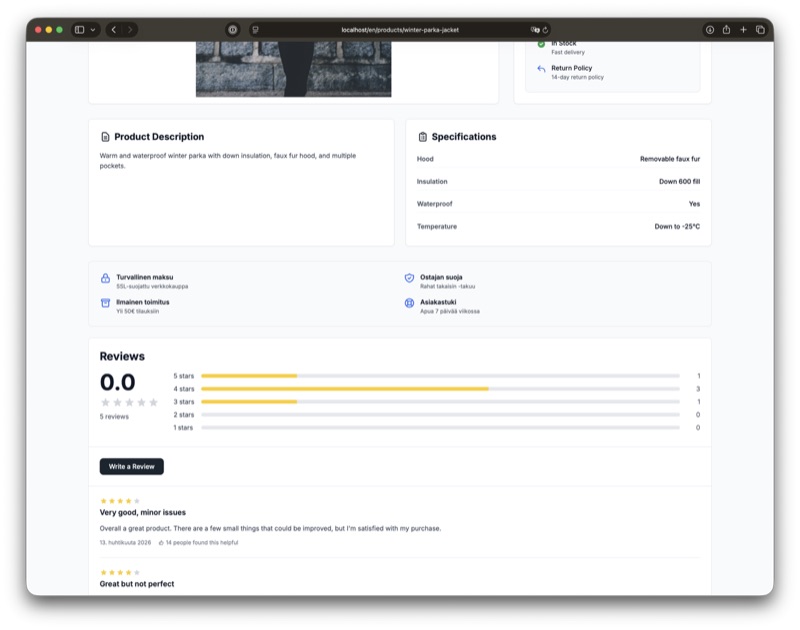Open the sidebar options dropdown chevron
Screen dimensions: 800x630
click(93, 30)
